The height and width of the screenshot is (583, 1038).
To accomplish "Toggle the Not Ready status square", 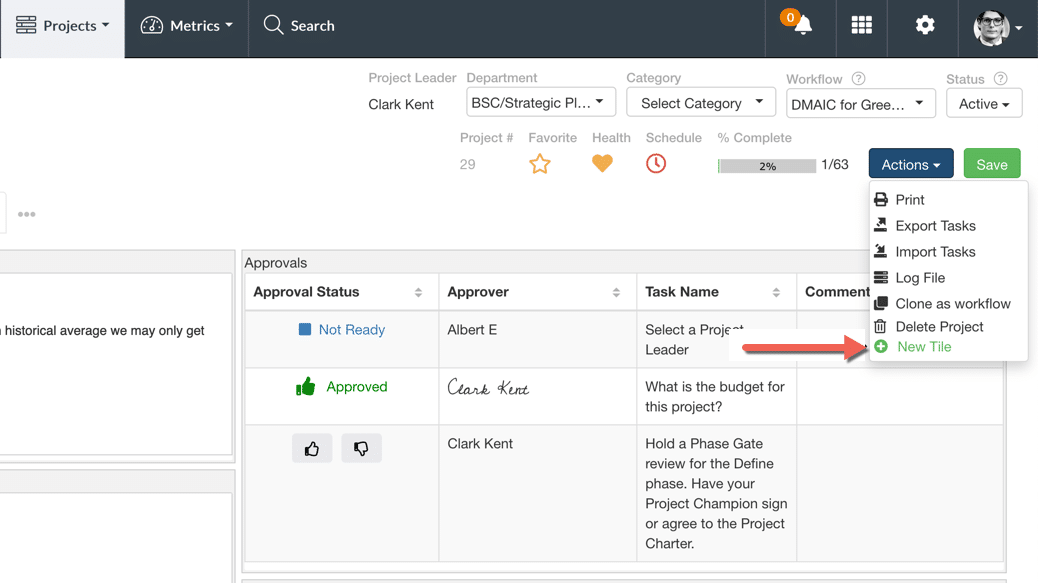I will 305,329.
